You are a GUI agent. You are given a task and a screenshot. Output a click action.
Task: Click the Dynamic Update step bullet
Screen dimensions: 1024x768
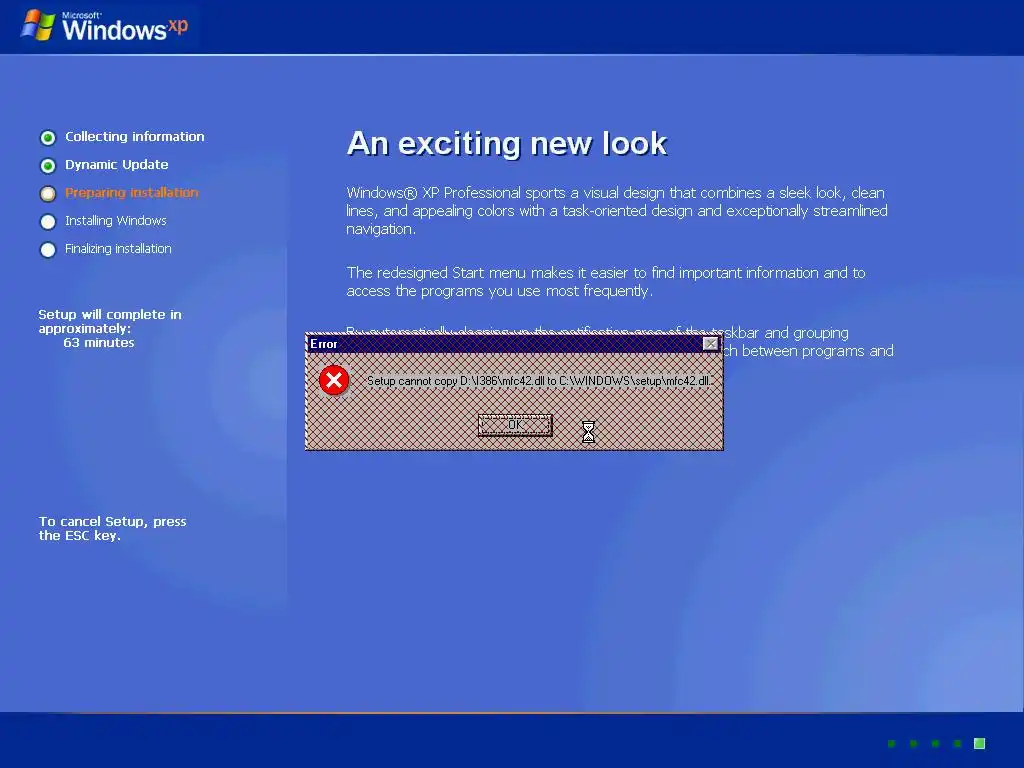(x=48, y=166)
